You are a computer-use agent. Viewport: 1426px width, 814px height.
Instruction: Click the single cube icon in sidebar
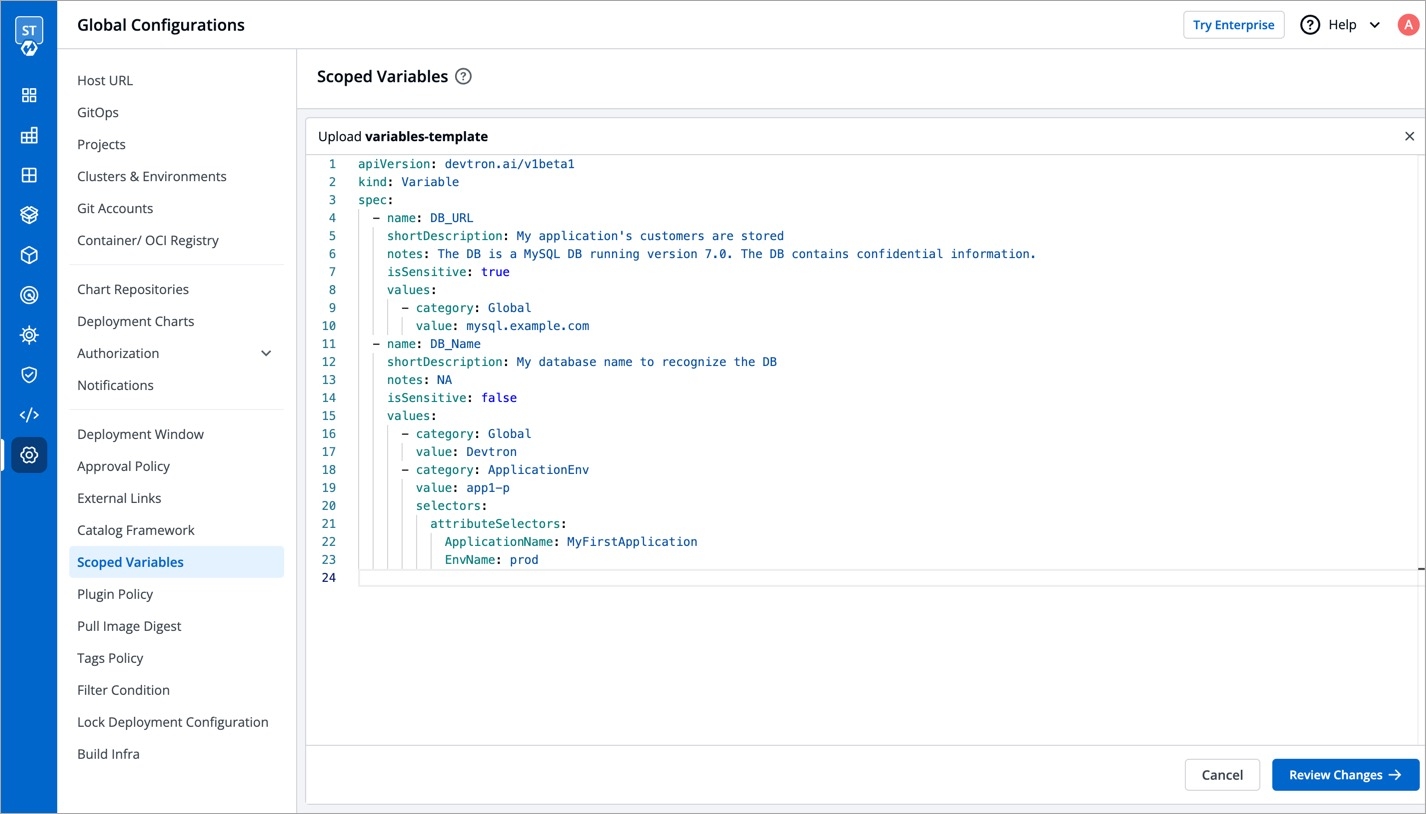click(x=29, y=255)
